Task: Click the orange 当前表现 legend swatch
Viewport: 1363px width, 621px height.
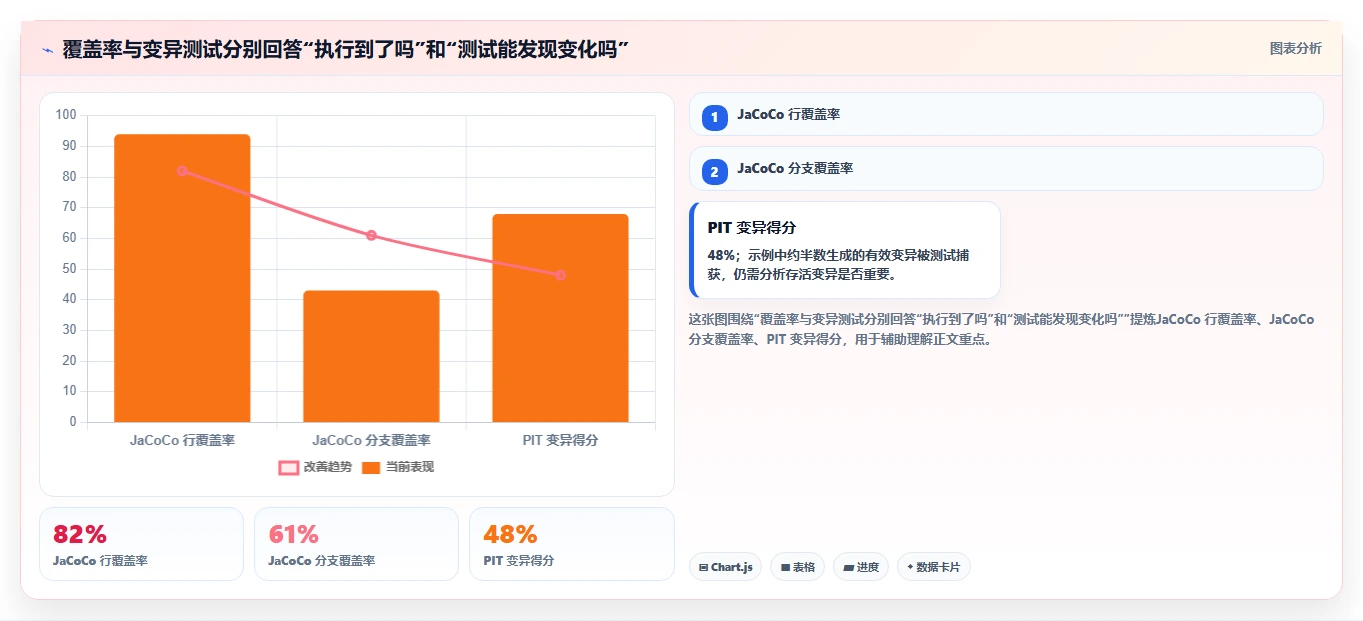Action: 371,467
